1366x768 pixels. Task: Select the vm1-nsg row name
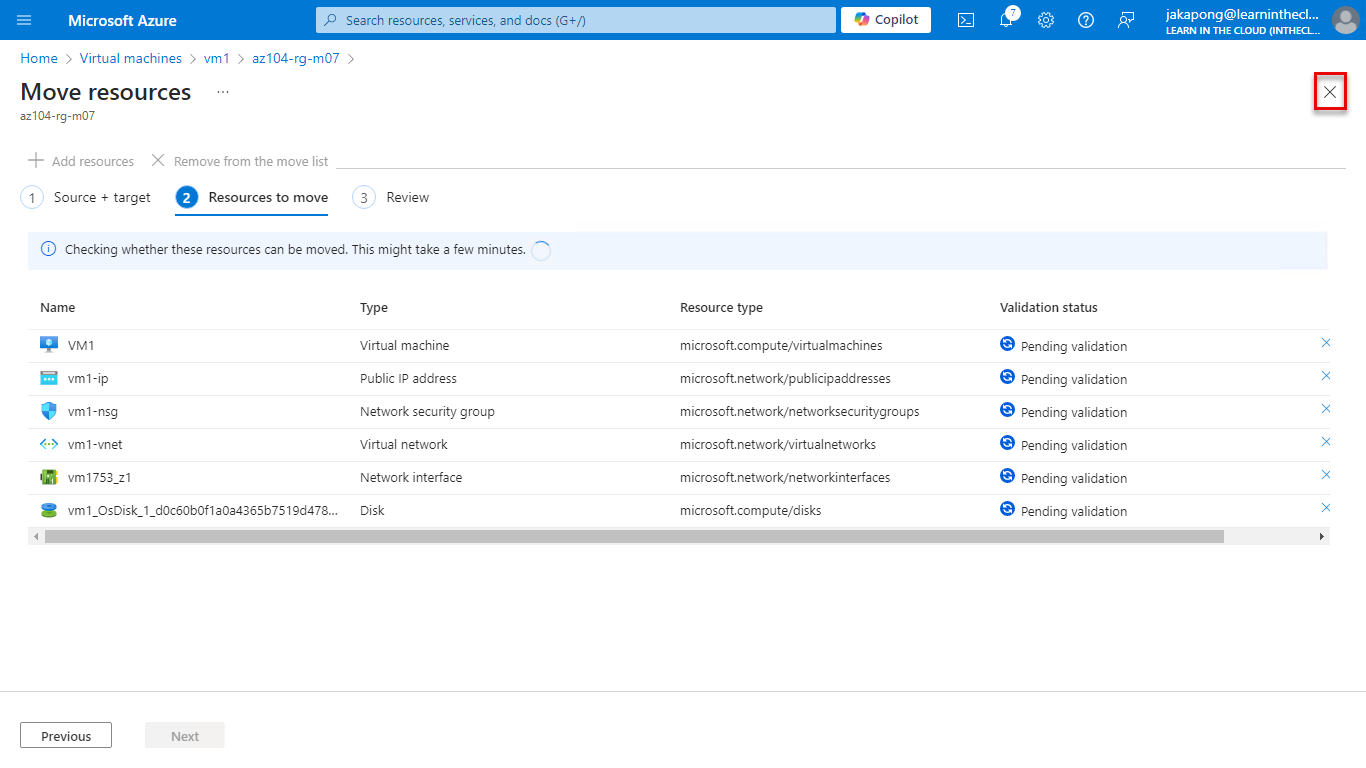click(x=93, y=412)
